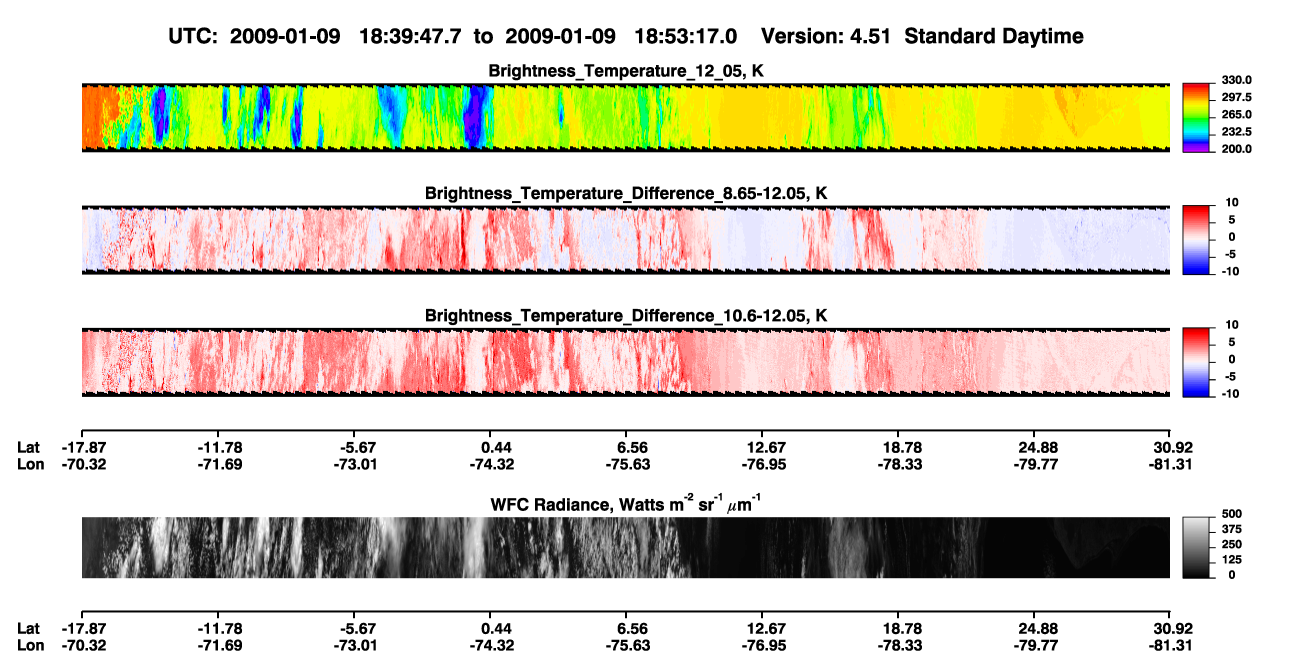The height and width of the screenshot is (667, 1300).
Task: Click the Brightness_Temperature_Difference_8.65-12.05 plot title
Action: point(625,193)
